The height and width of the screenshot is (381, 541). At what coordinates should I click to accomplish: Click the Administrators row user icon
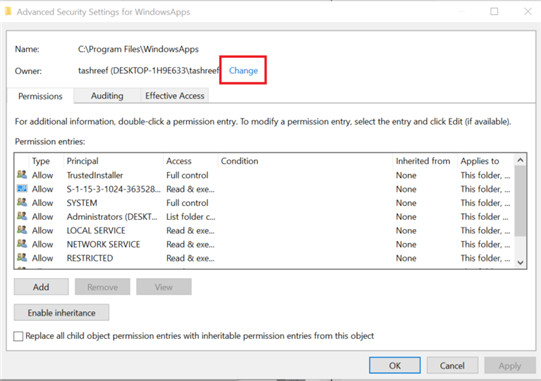(x=22, y=216)
